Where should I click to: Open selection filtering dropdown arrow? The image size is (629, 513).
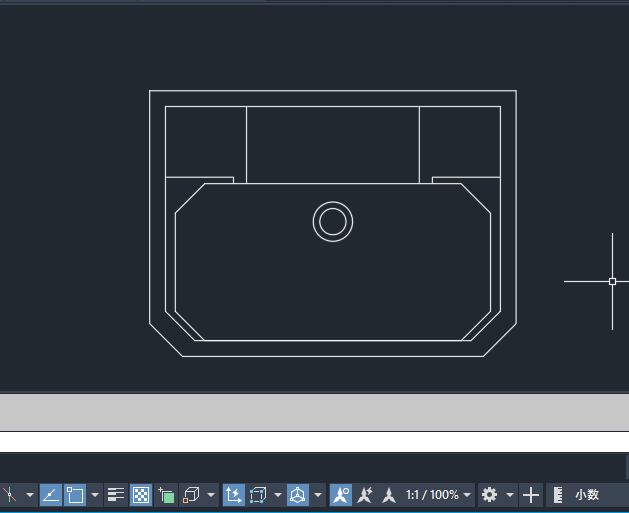coord(278,495)
